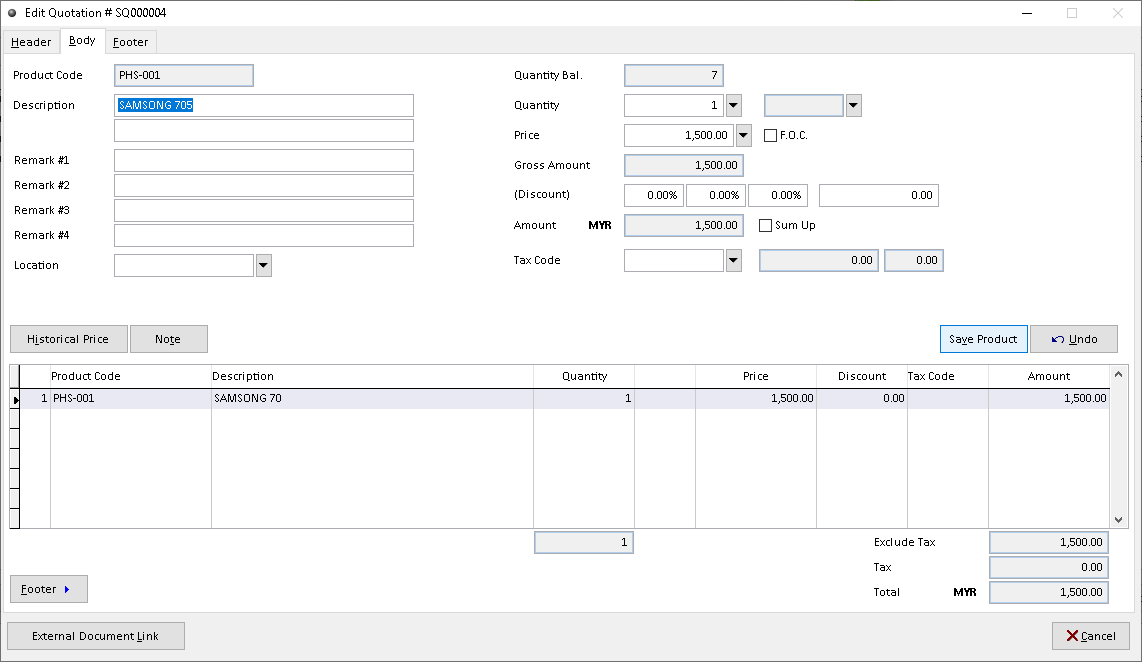Open the Tax Code dropdown
The width and height of the screenshot is (1142, 662).
pyautogui.click(x=733, y=260)
